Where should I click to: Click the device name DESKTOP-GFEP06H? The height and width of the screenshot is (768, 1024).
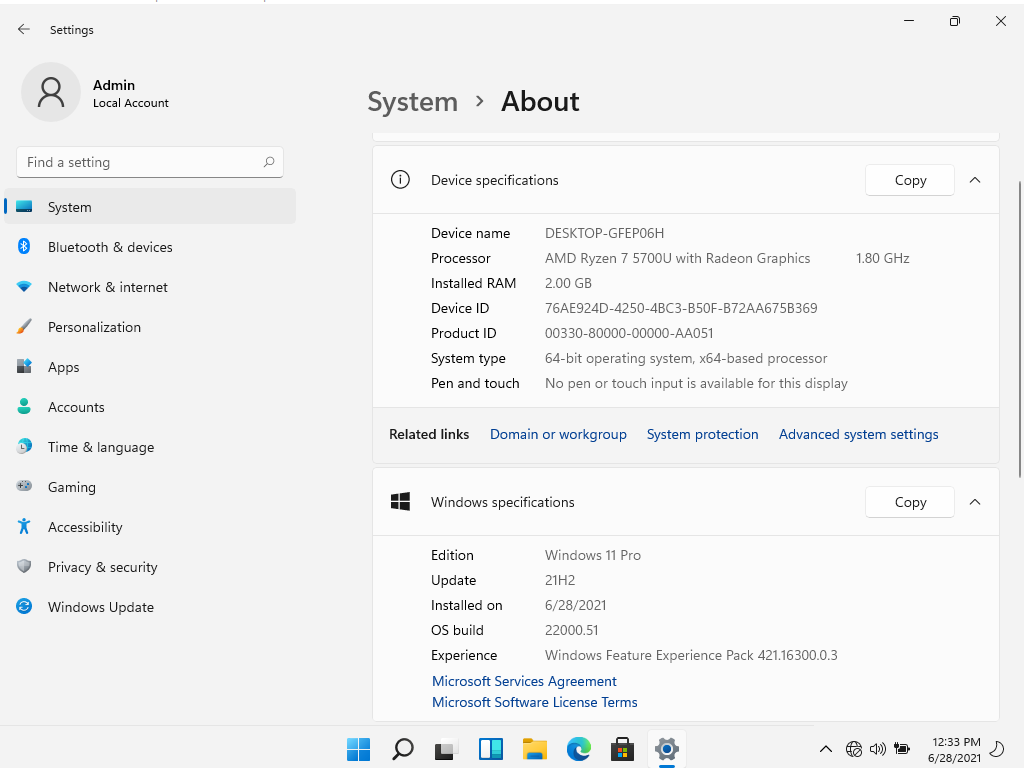coord(605,233)
